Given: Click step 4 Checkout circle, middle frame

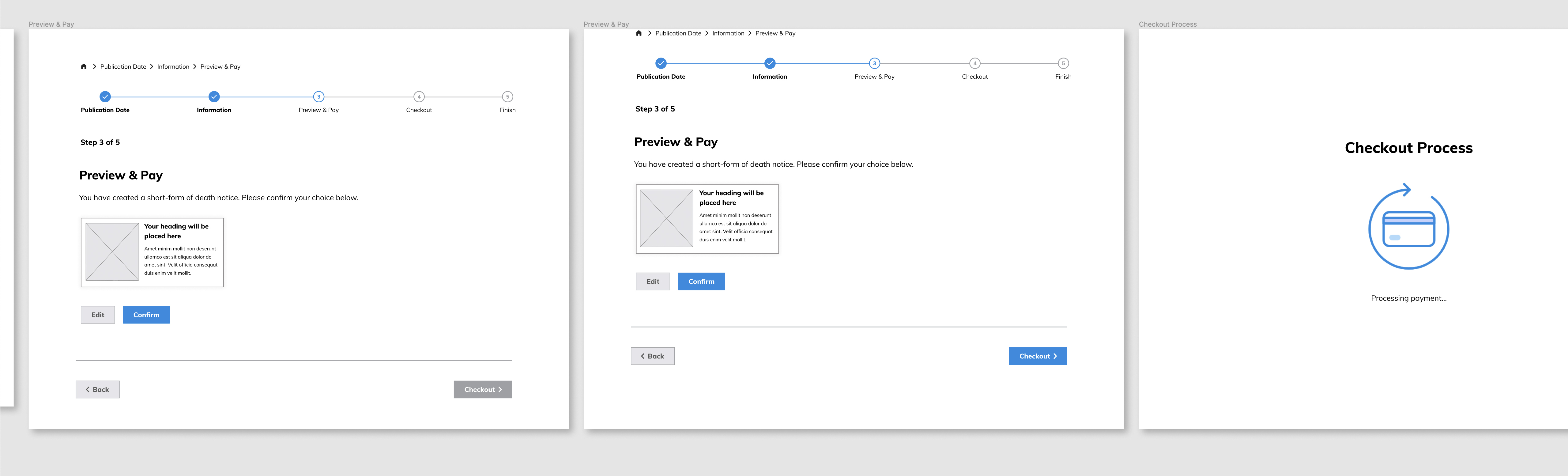Looking at the screenshot, I should [974, 63].
